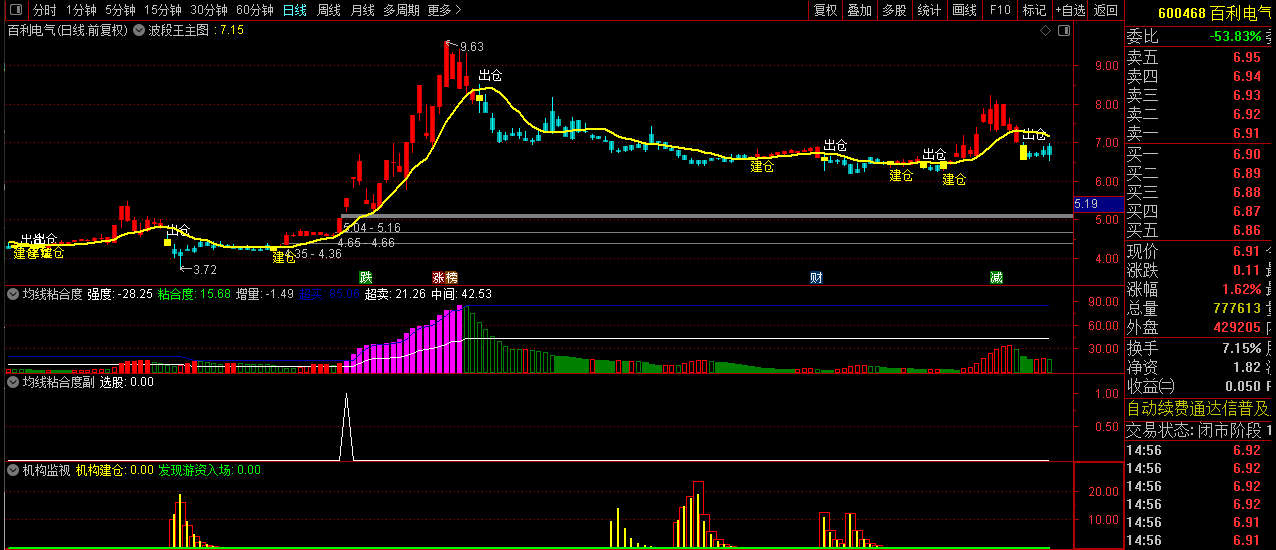The height and width of the screenshot is (550, 1276).
Task: Add stock with +自选 button
Action: [x=1069, y=10]
